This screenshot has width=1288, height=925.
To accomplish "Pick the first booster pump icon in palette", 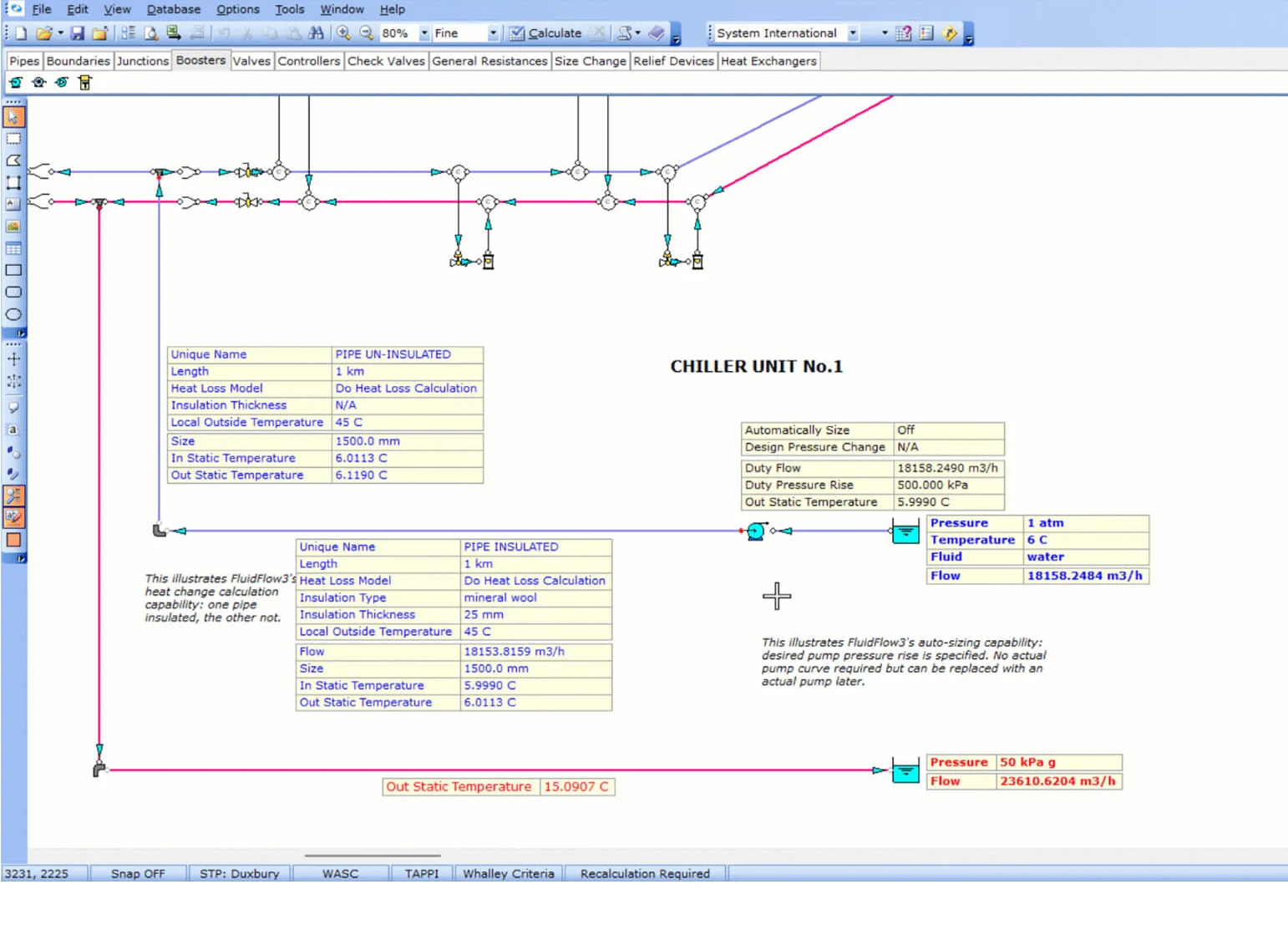I will 16,83.
